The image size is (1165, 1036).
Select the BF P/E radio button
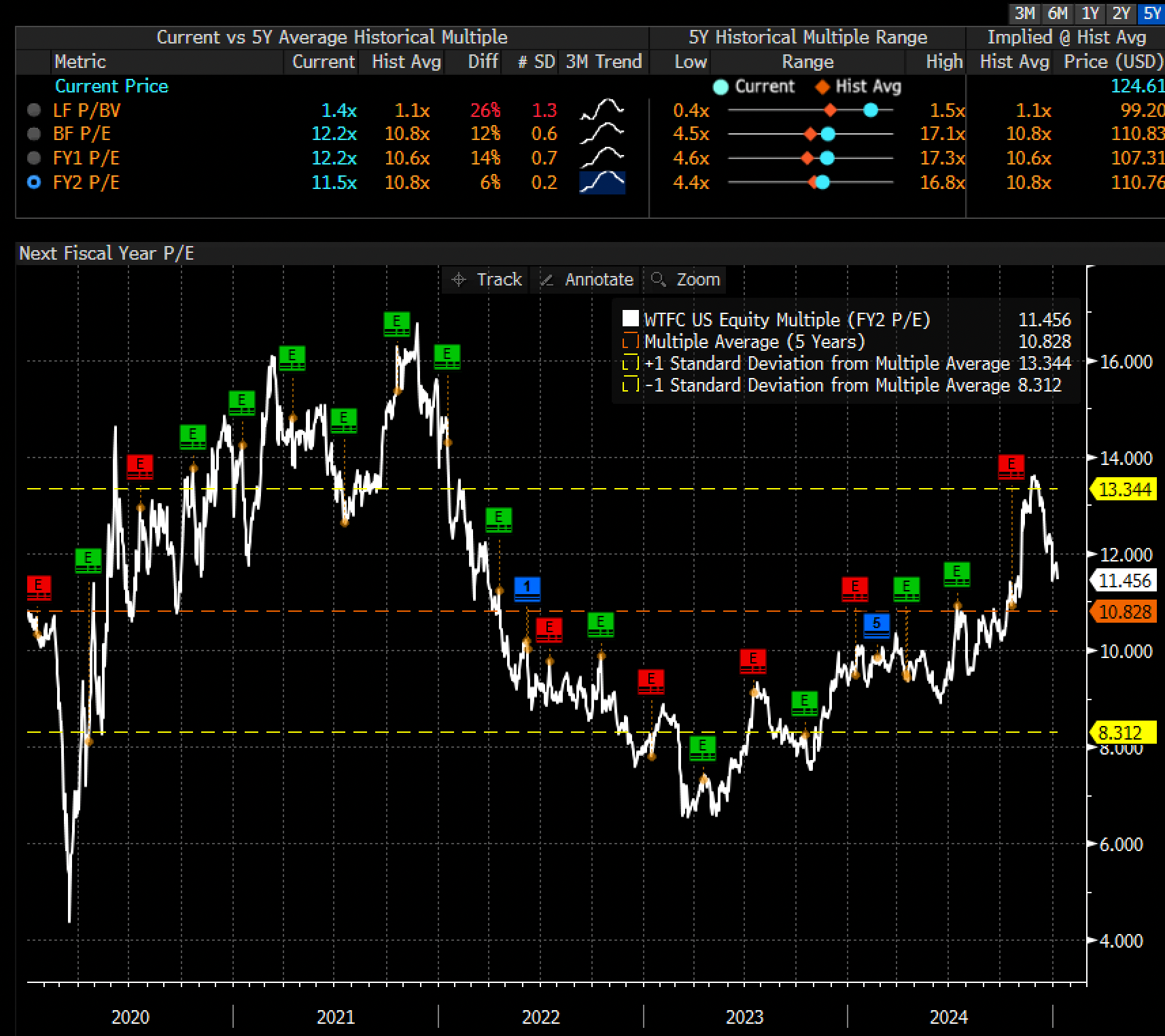[34, 134]
